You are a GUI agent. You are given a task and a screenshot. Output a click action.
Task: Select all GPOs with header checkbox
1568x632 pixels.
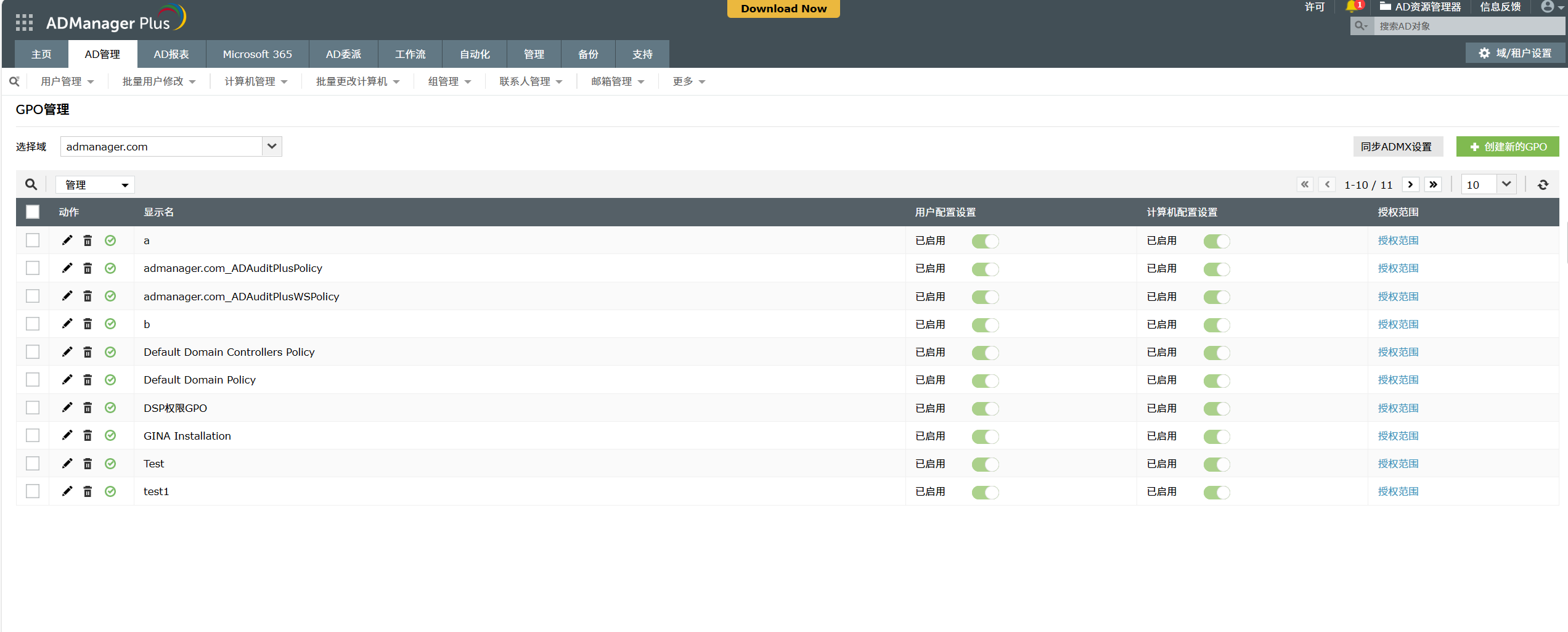pos(33,212)
